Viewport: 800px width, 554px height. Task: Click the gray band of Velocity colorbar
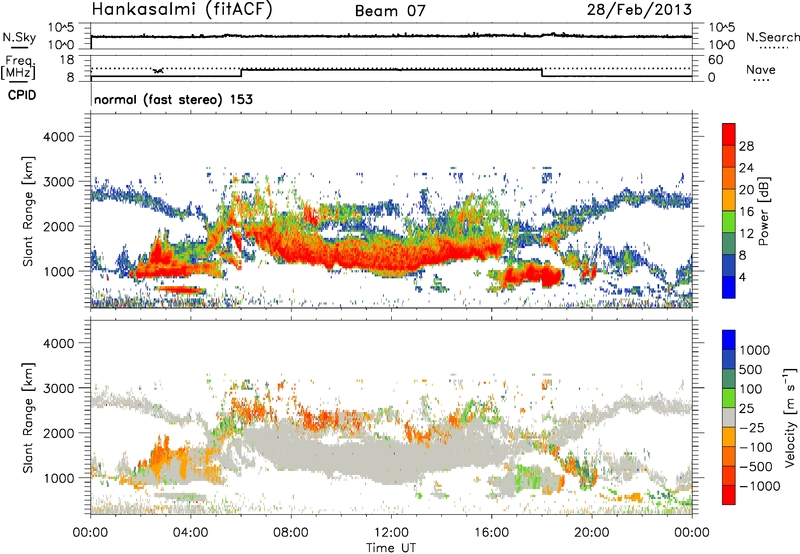(x=729, y=418)
